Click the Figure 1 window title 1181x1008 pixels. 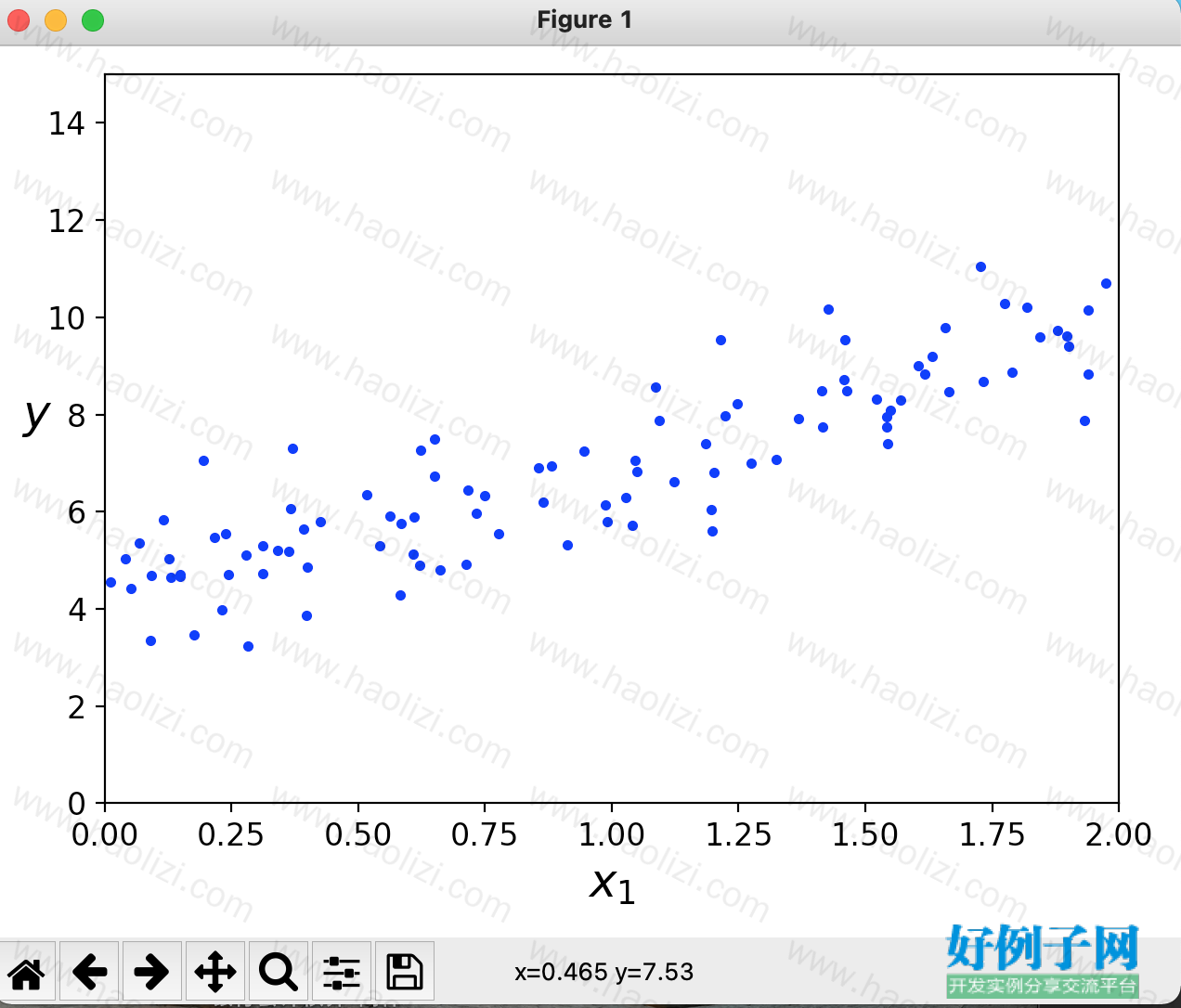585,19
